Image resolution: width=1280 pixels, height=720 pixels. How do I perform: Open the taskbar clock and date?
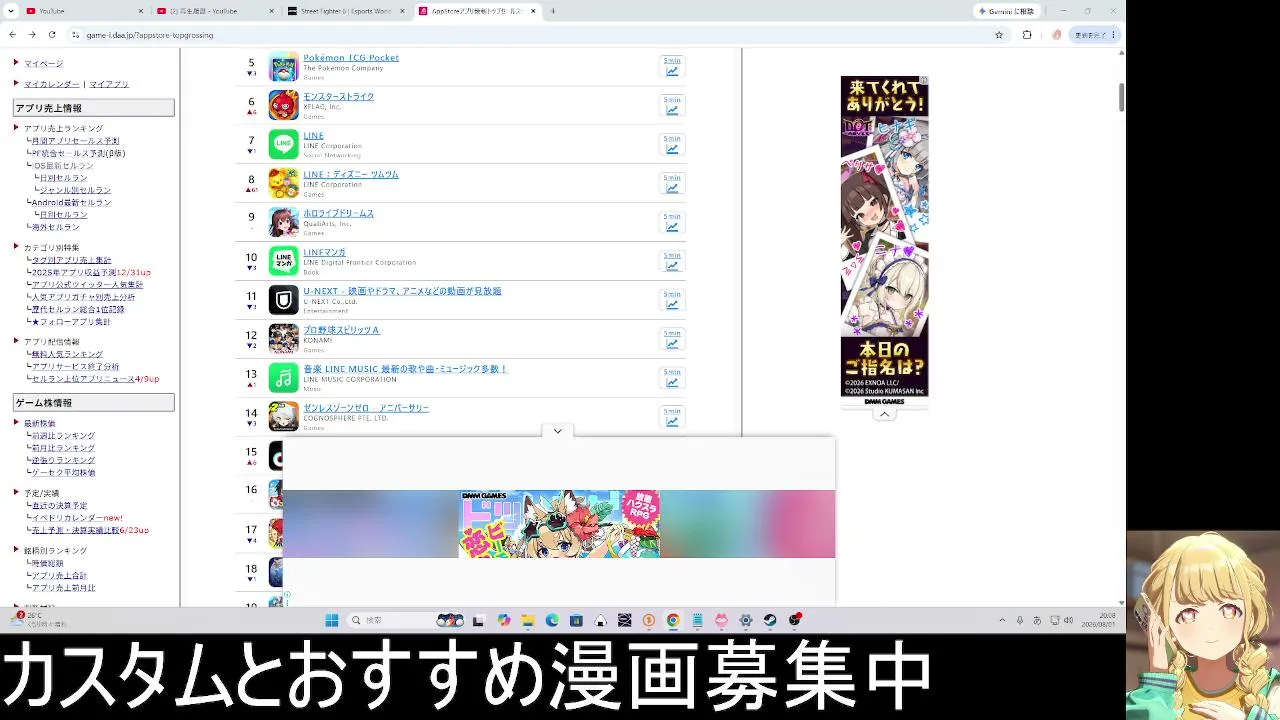pyautogui.click(x=1098, y=620)
